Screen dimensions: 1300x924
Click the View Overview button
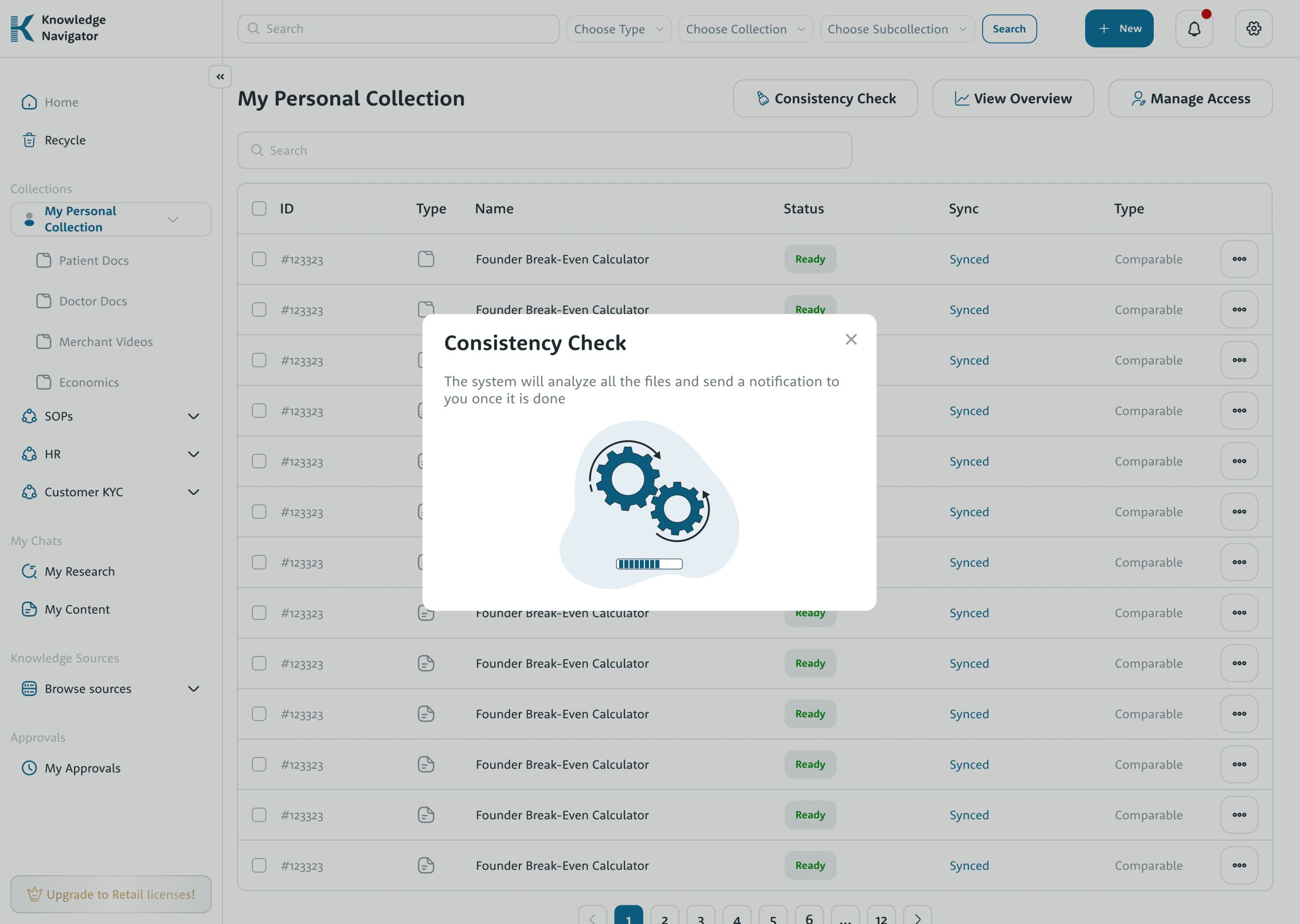[x=1012, y=98]
